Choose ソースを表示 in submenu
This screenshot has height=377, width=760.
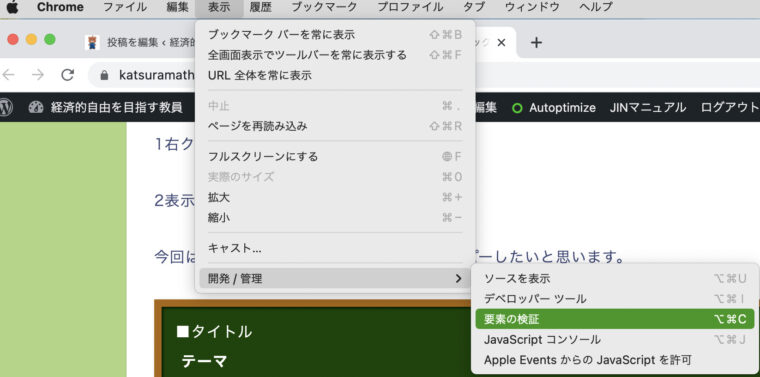(x=615, y=279)
